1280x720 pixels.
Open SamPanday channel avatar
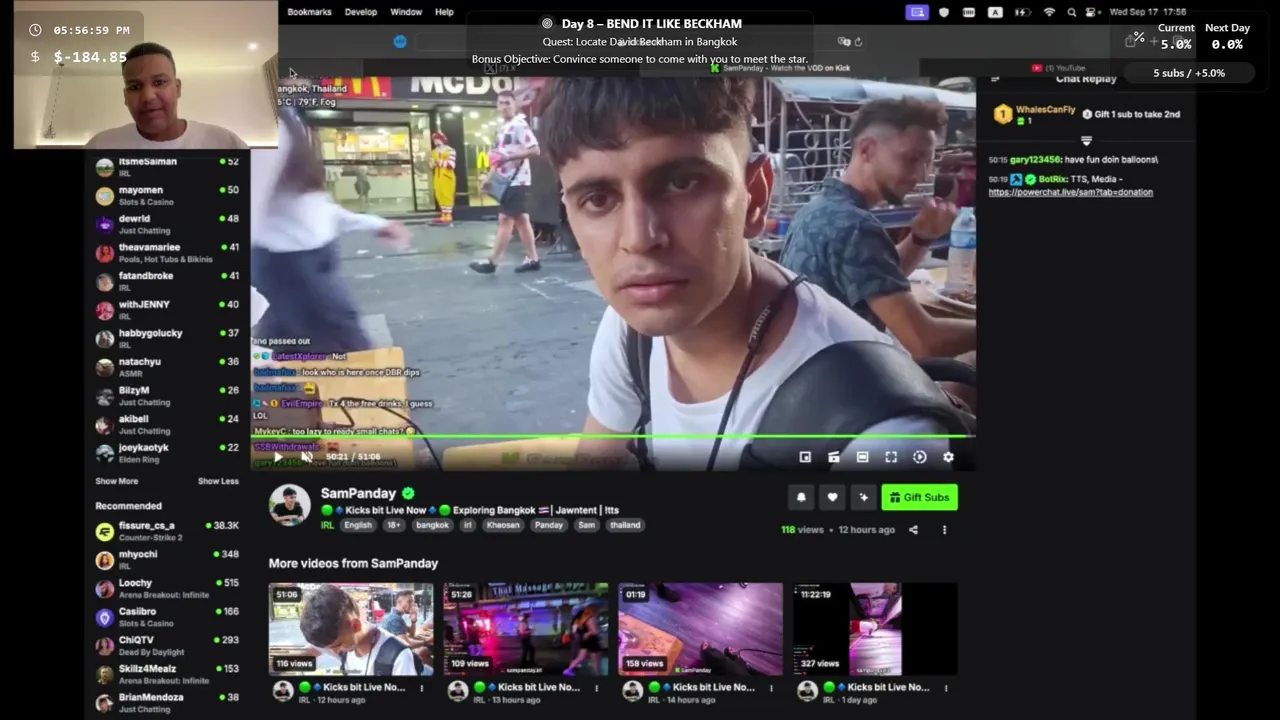click(289, 505)
